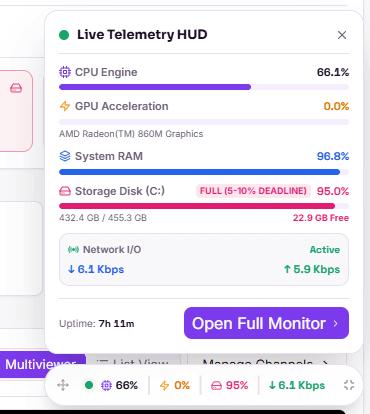This screenshot has height=414, width=370.
Task: Click the 432.4 GB / 455.3 GB text
Action: tap(103, 218)
